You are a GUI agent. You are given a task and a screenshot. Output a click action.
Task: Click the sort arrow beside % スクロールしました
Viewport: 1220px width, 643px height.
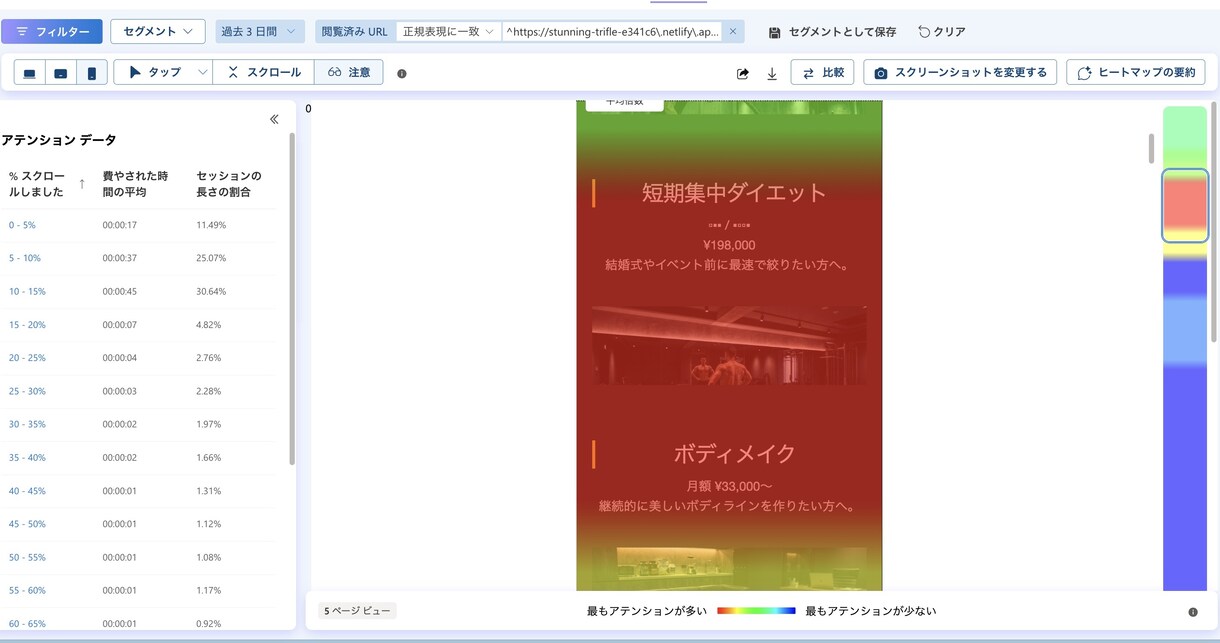click(x=82, y=184)
